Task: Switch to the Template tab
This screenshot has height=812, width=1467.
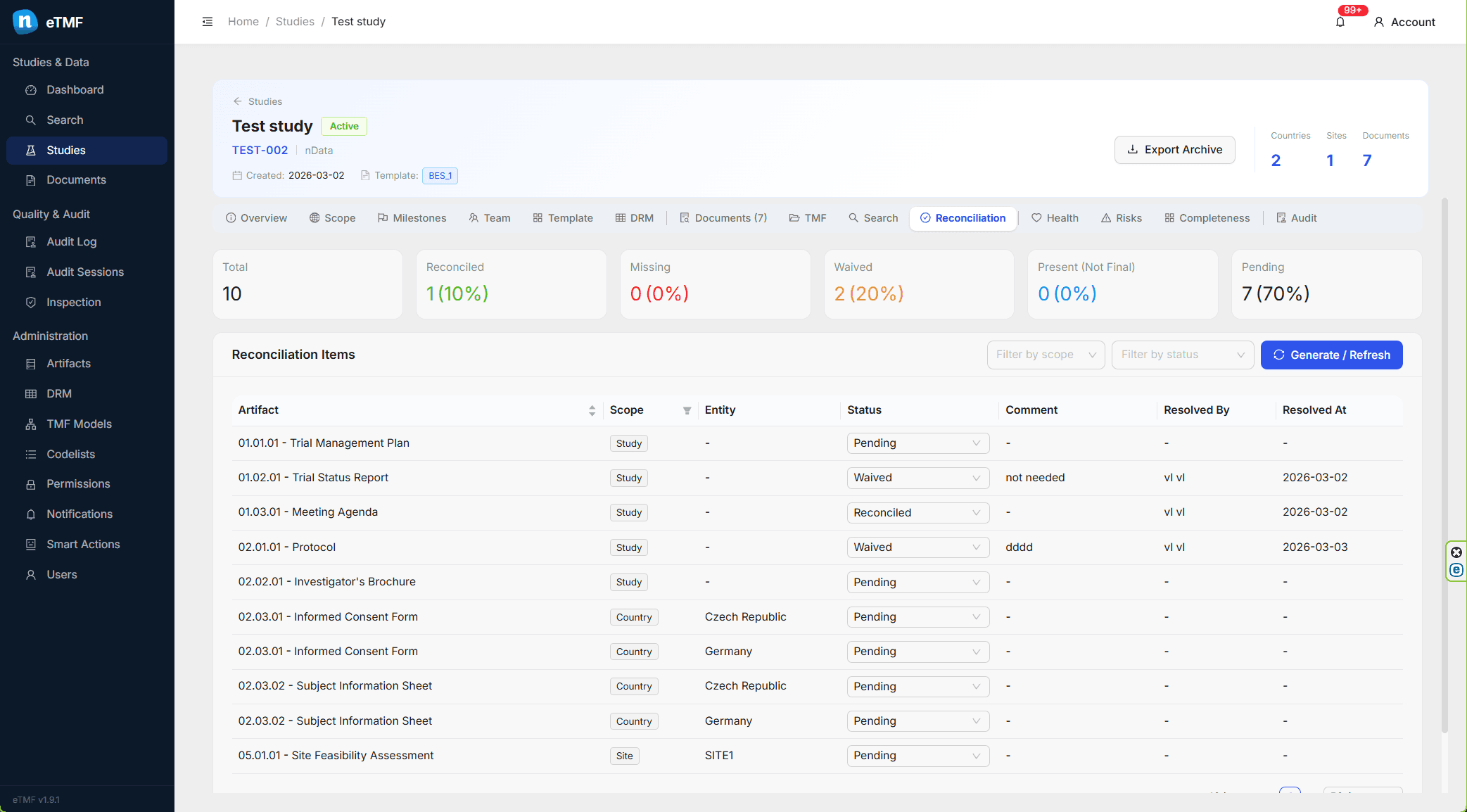Action: click(x=563, y=218)
